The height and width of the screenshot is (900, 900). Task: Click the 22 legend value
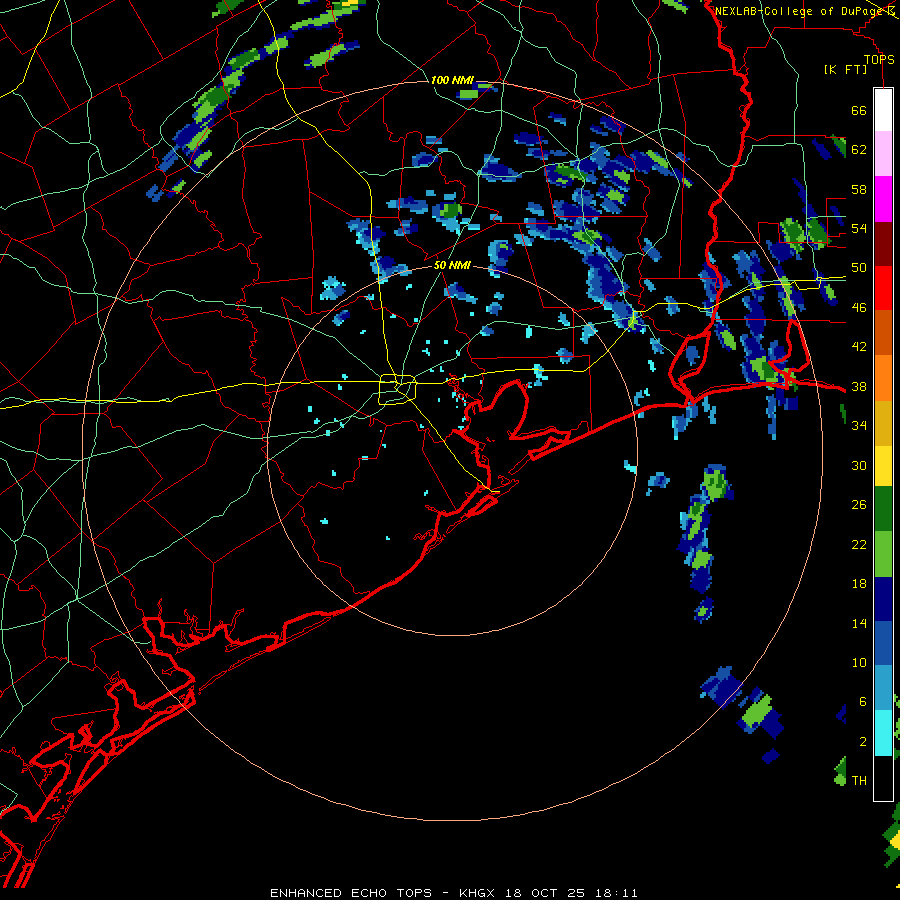coord(859,544)
